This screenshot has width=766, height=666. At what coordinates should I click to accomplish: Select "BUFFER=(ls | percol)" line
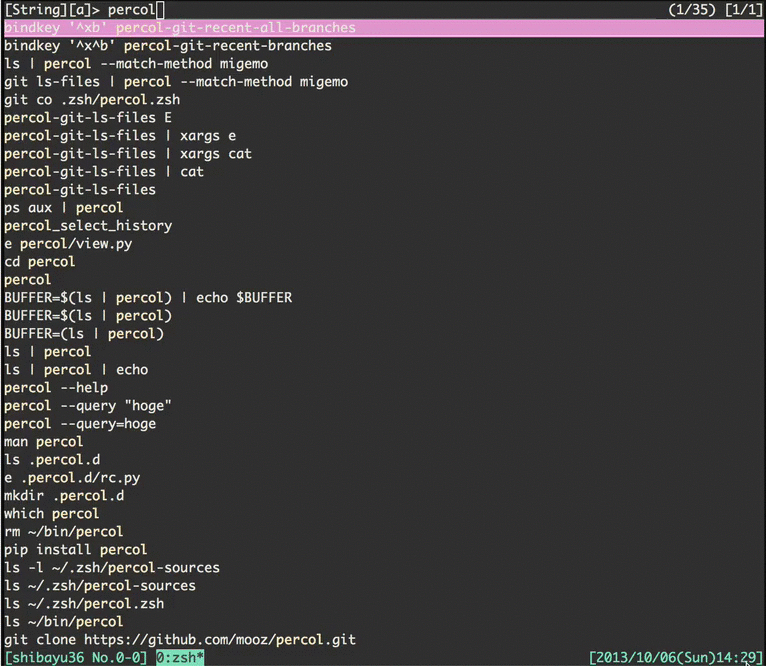84,334
